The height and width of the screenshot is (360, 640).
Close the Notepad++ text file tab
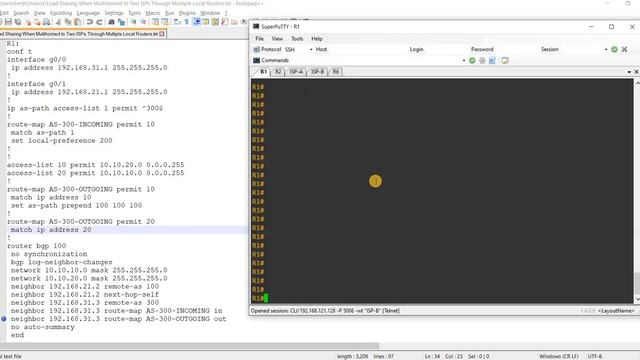point(162,34)
